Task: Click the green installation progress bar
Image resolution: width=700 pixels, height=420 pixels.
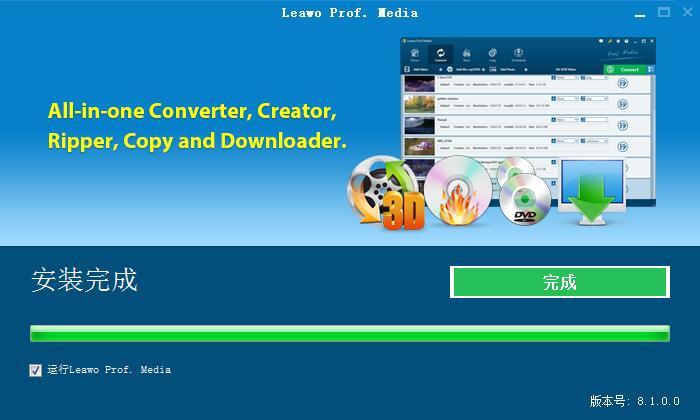Action: [350, 333]
